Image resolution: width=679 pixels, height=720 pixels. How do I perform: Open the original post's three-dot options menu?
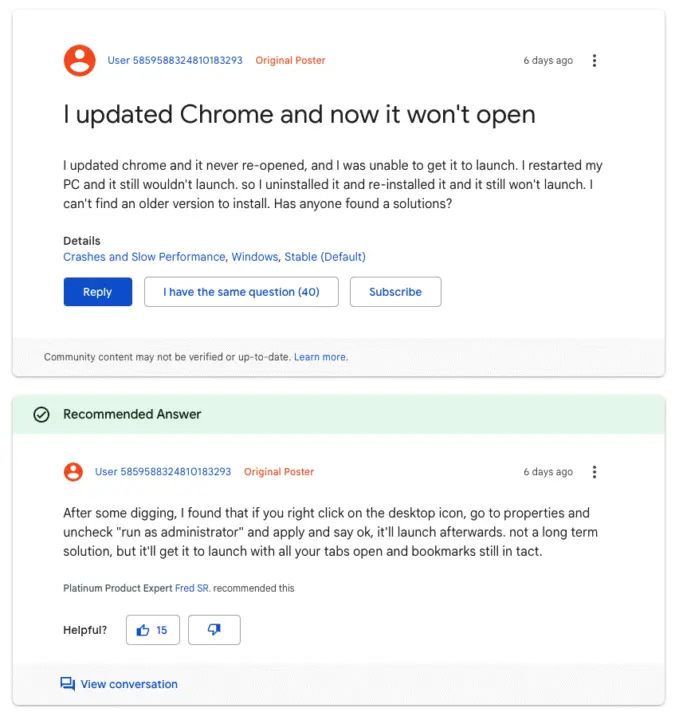(x=594, y=61)
